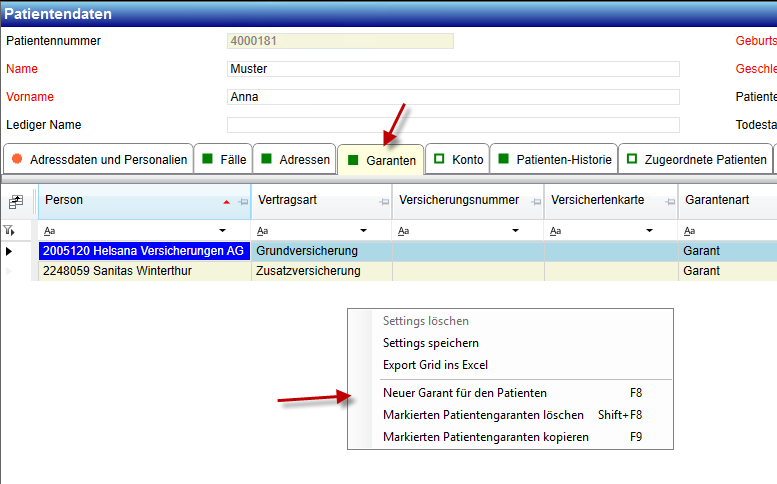Viewport: 777px width, 484px height.
Task: Click the Aa filter operator in Versichertenkarte column
Action: pos(555,231)
